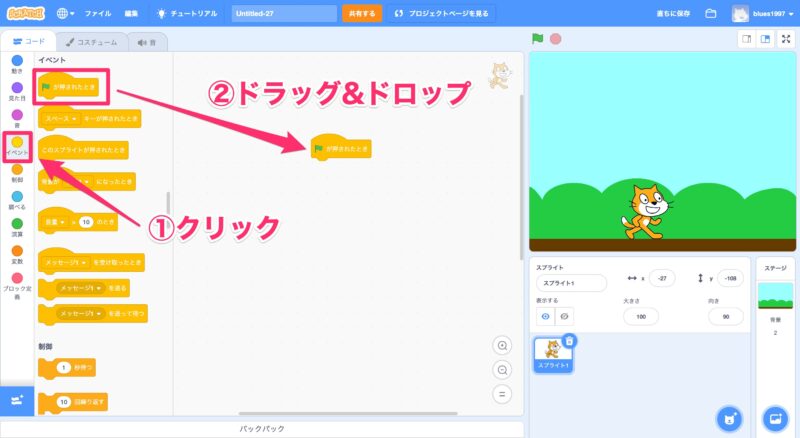Open the globe language dropdown

pyautogui.click(x=66, y=14)
